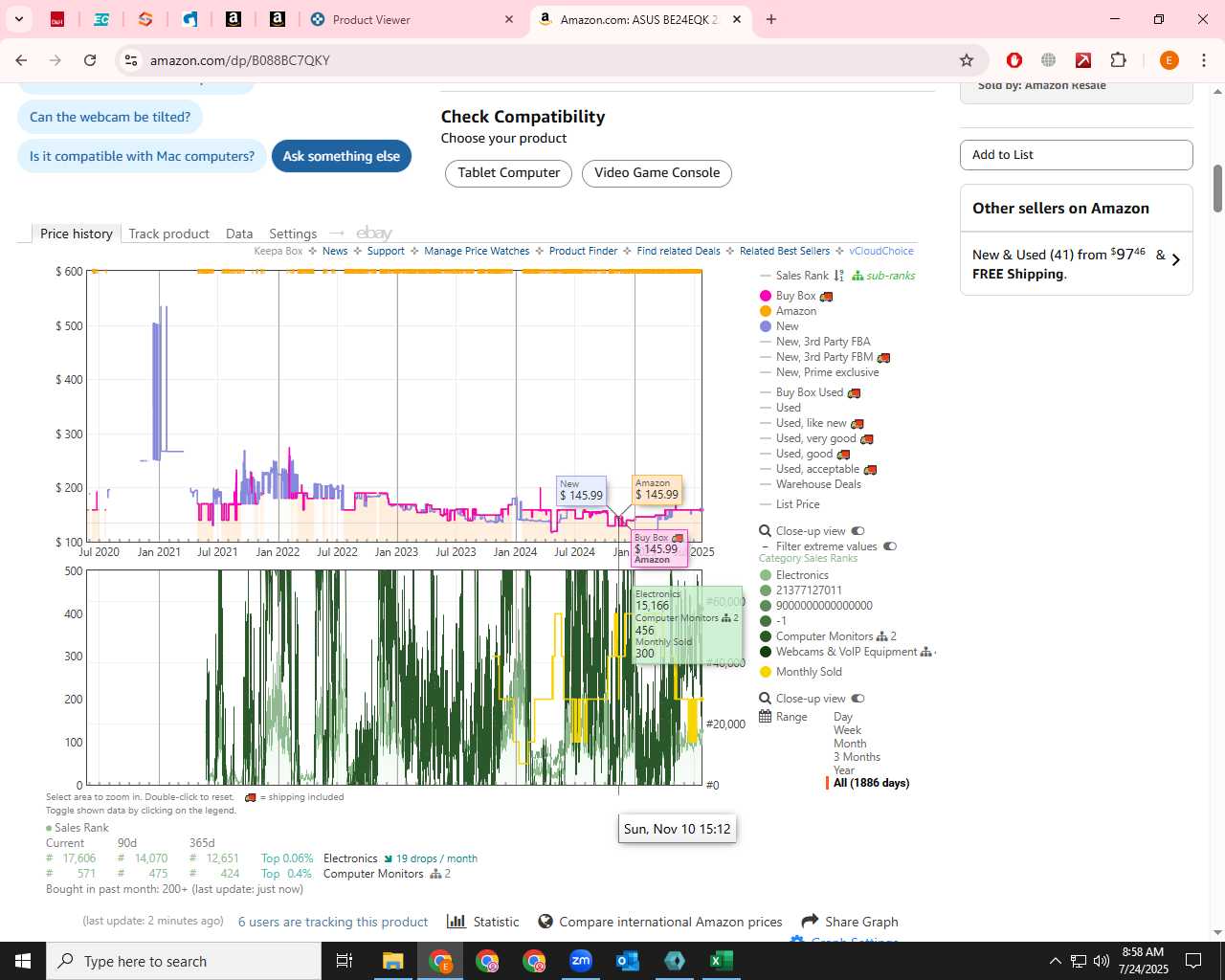This screenshot has height=980, width=1225.
Task: Choose Video Game Console compatibility option
Action: point(657,173)
